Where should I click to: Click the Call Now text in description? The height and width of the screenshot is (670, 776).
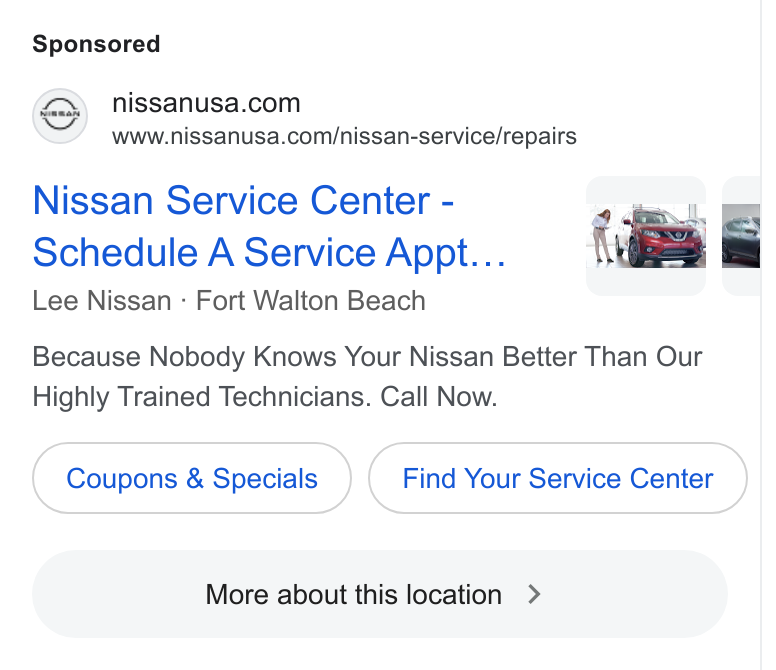point(438,396)
